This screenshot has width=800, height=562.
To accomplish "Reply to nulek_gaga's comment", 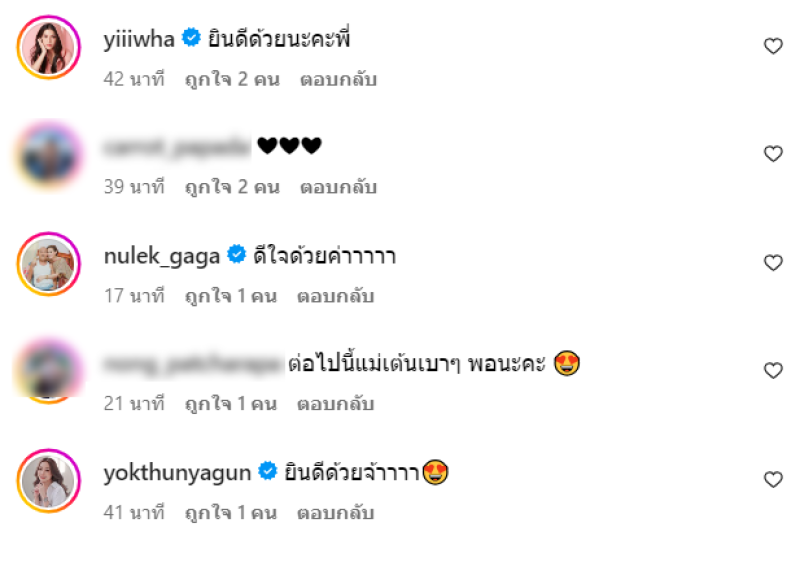I will 336,296.
